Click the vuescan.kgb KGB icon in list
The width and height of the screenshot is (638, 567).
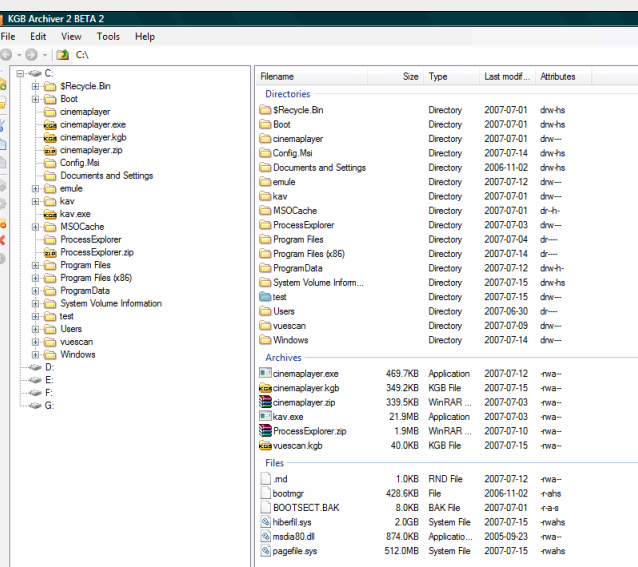[x=265, y=446]
